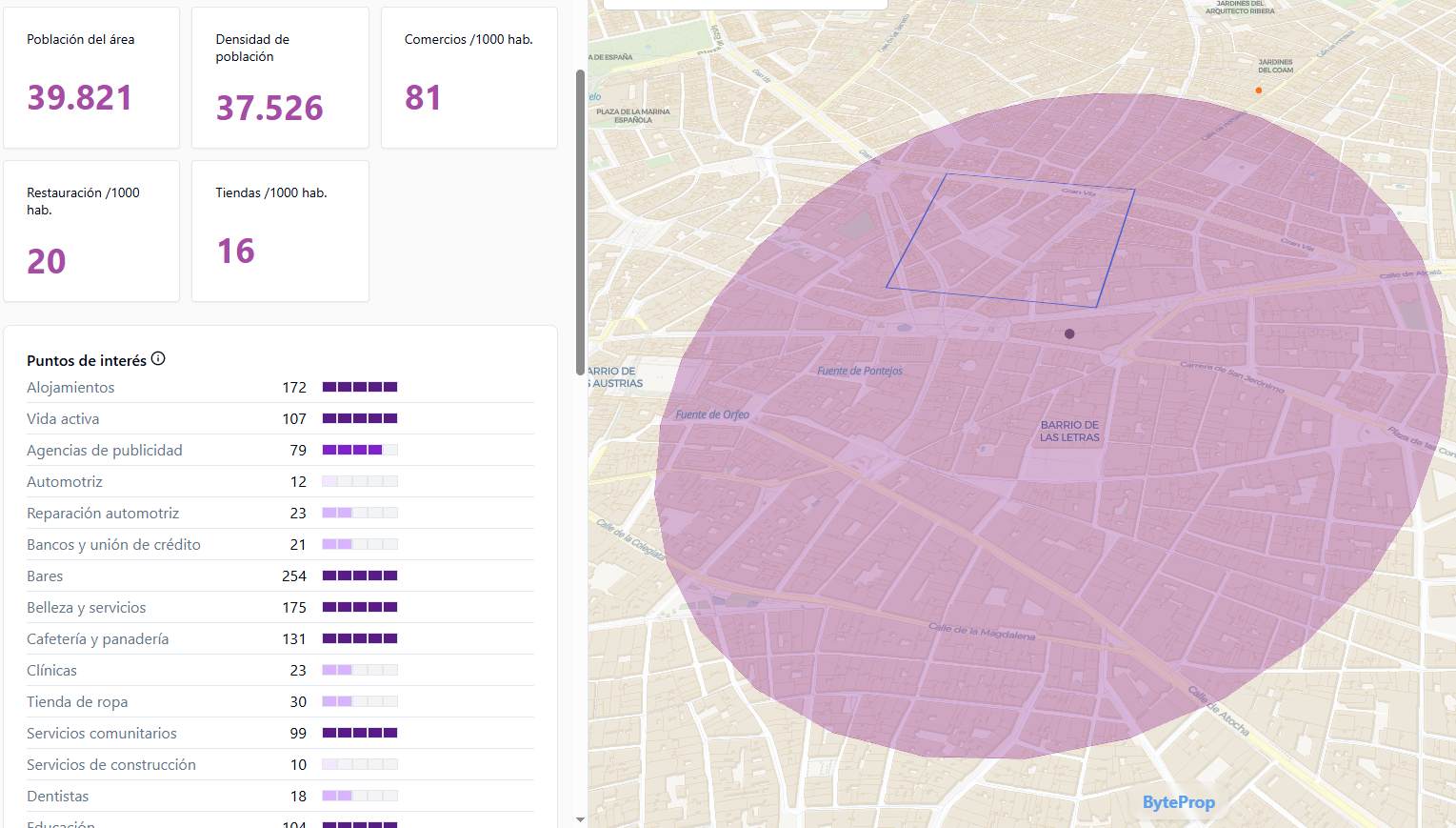
Task: Click the Belleza y servicios entry
Action: coord(87,608)
